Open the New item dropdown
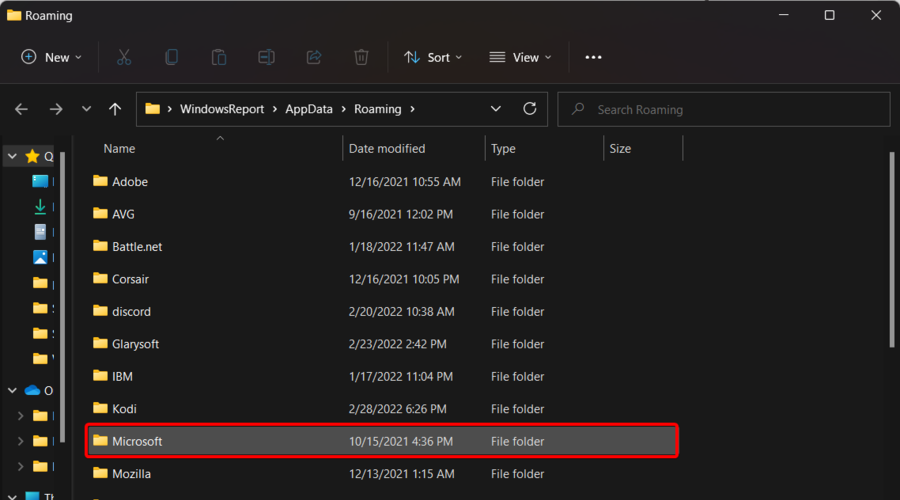The width and height of the screenshot is (900, 500). tap(51, 57)
